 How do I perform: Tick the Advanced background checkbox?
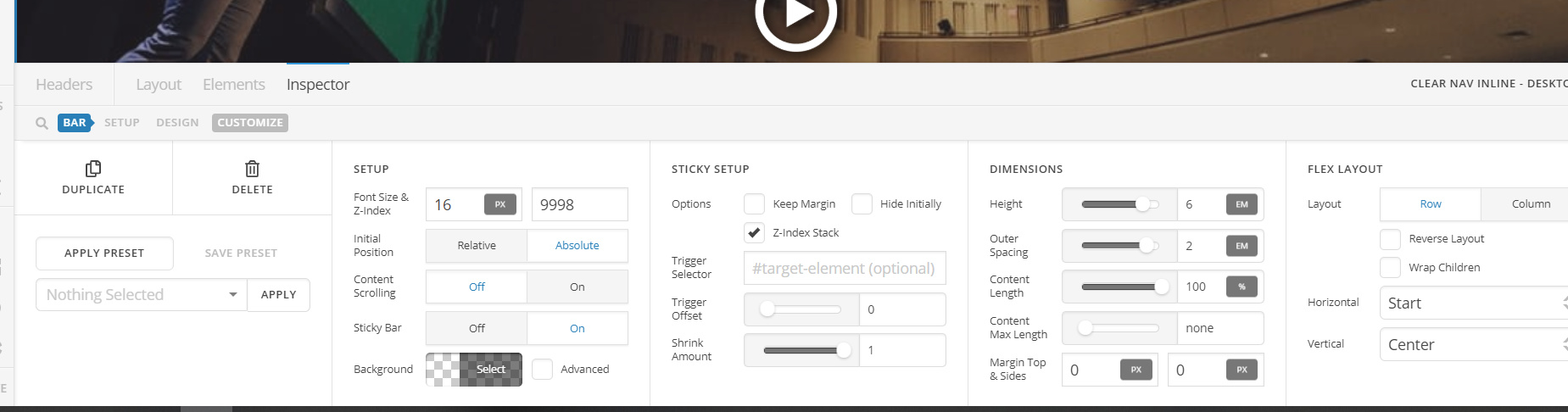542,369
